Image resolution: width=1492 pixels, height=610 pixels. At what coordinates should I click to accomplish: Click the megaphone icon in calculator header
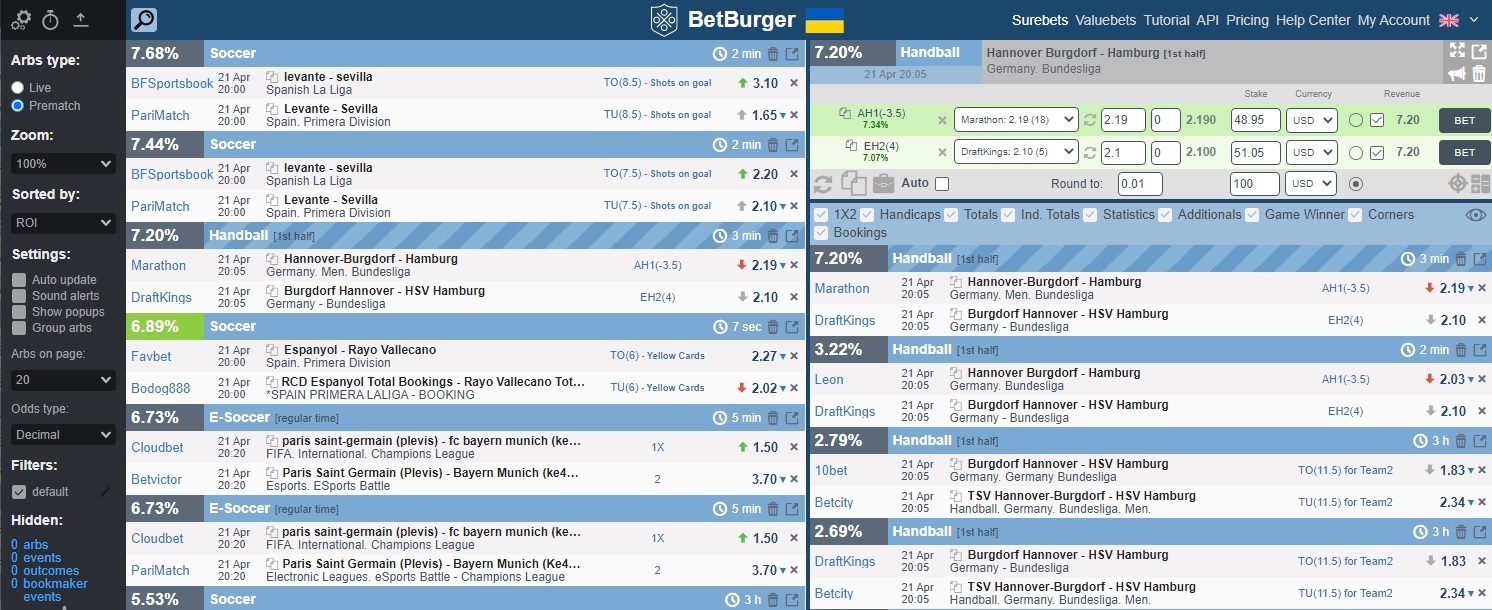[x=1457, y=73]
